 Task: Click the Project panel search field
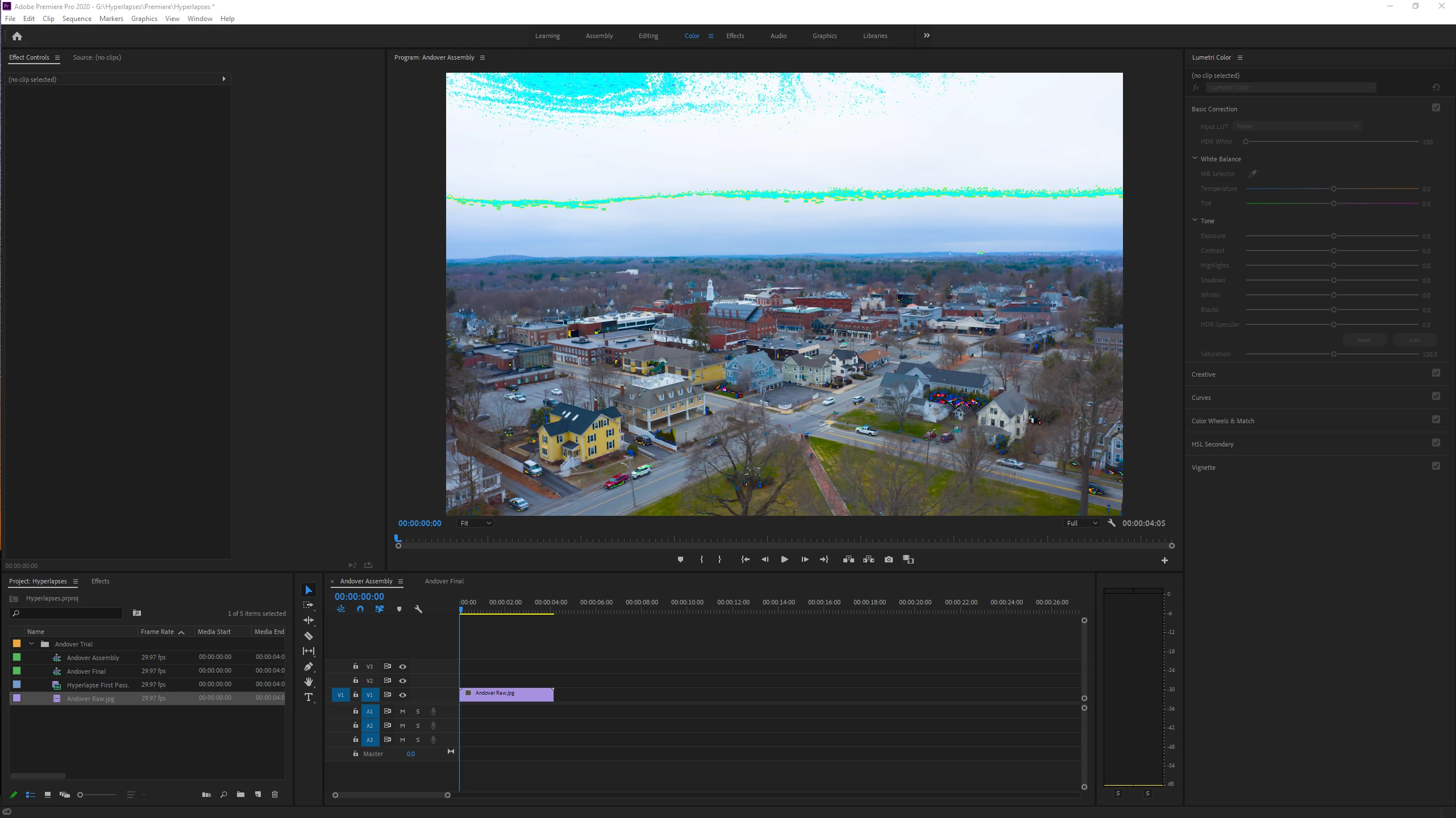click(68, 613)
